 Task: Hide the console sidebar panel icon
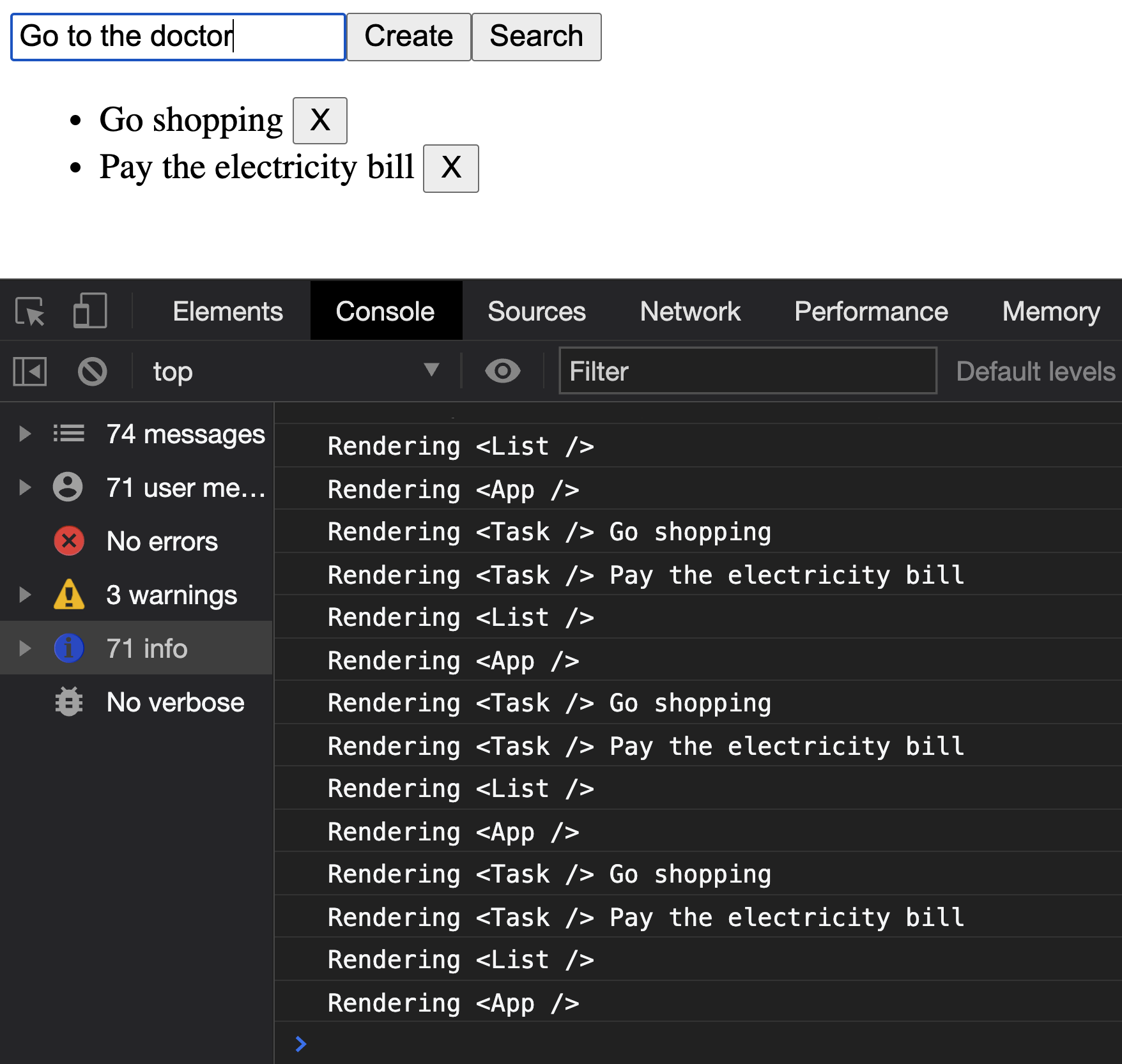(x=30, y=371)
